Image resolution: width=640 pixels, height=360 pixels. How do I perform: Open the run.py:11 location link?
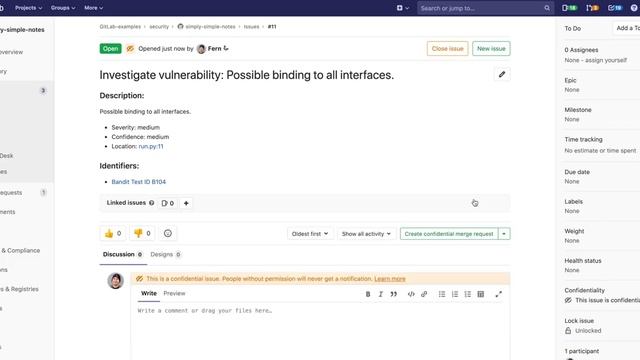(151, 146)
